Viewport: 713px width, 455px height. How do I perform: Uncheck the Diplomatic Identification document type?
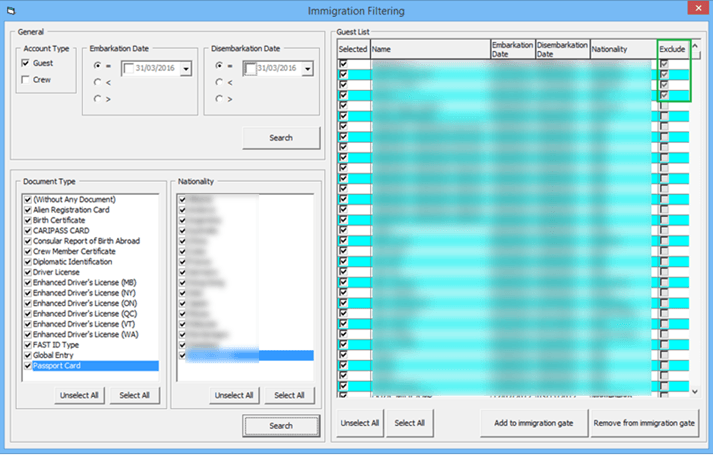click(x=28, y=262)
